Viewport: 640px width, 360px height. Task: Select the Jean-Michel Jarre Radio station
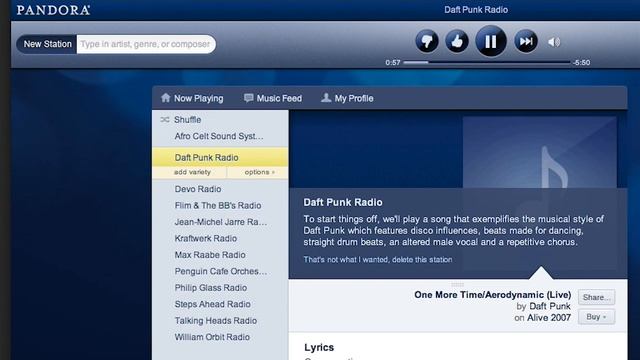(x=220, y=222)
